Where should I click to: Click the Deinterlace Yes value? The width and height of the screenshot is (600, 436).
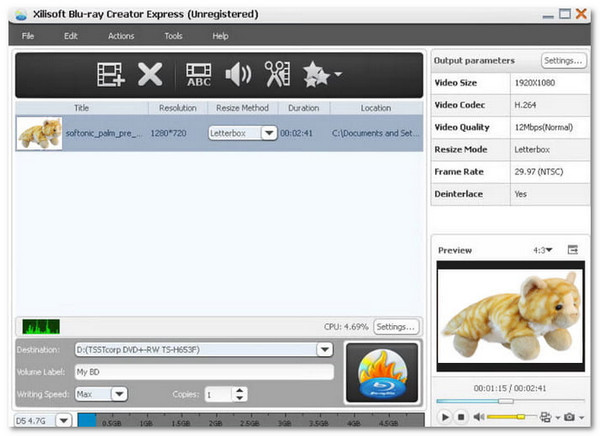(520, 194)
